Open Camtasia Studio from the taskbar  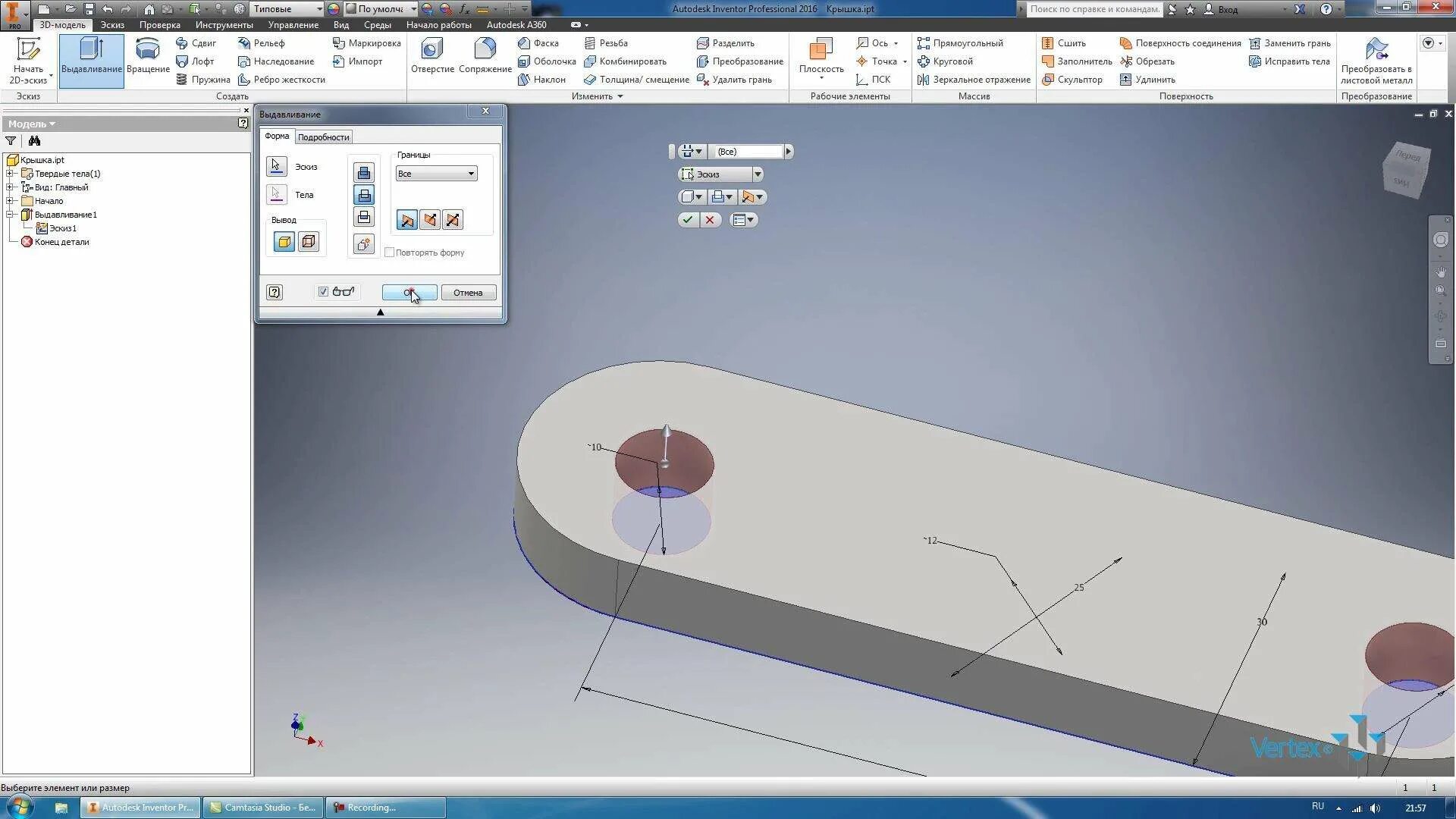pyautogui.click(x=263, y=808)
